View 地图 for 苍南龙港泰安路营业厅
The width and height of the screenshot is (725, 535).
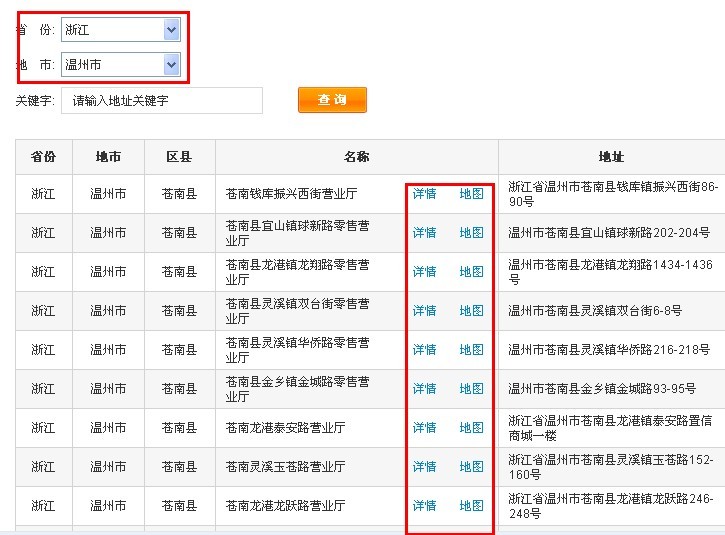(x=471, y=428)
